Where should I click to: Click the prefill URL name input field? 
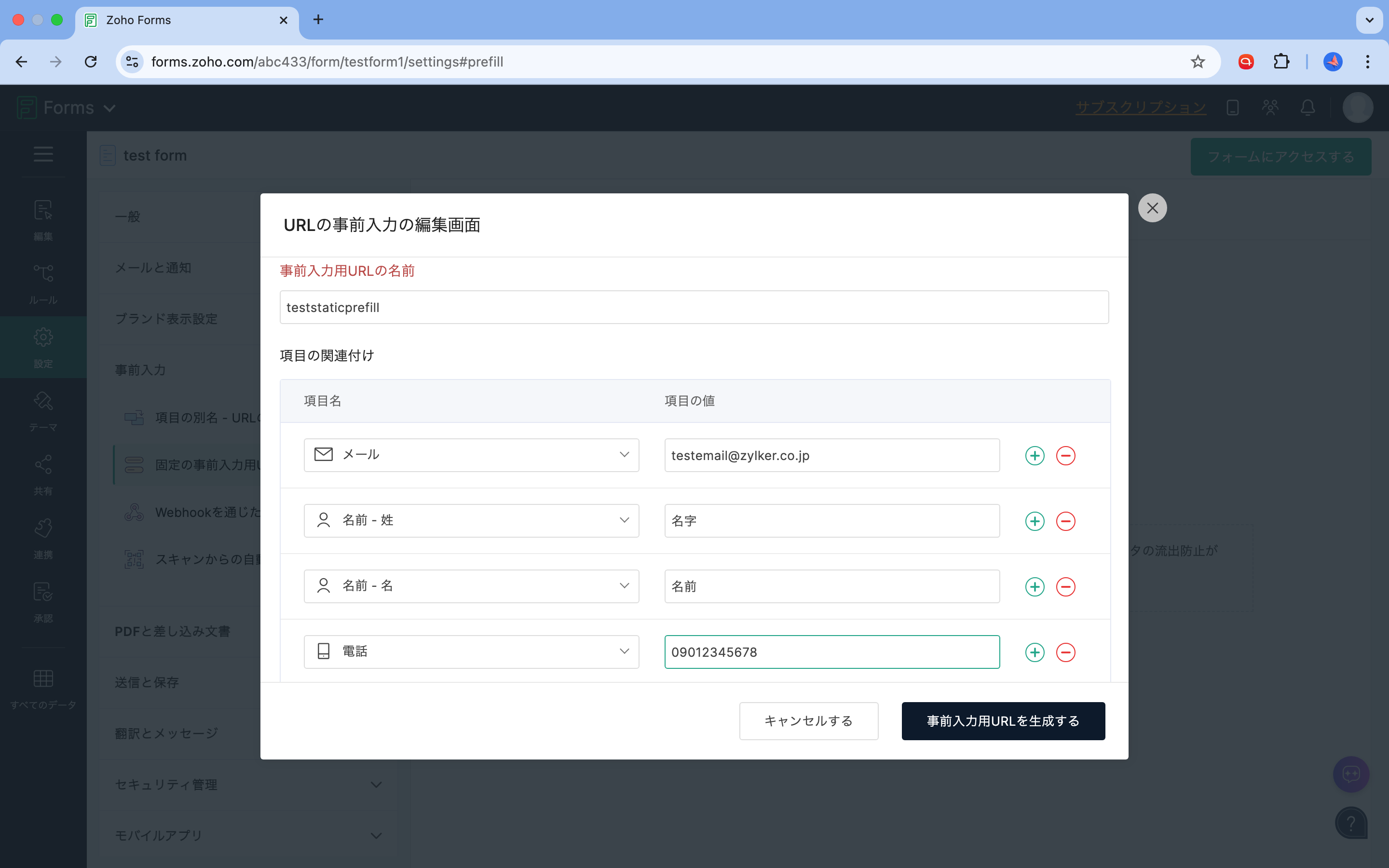(694, 307)
